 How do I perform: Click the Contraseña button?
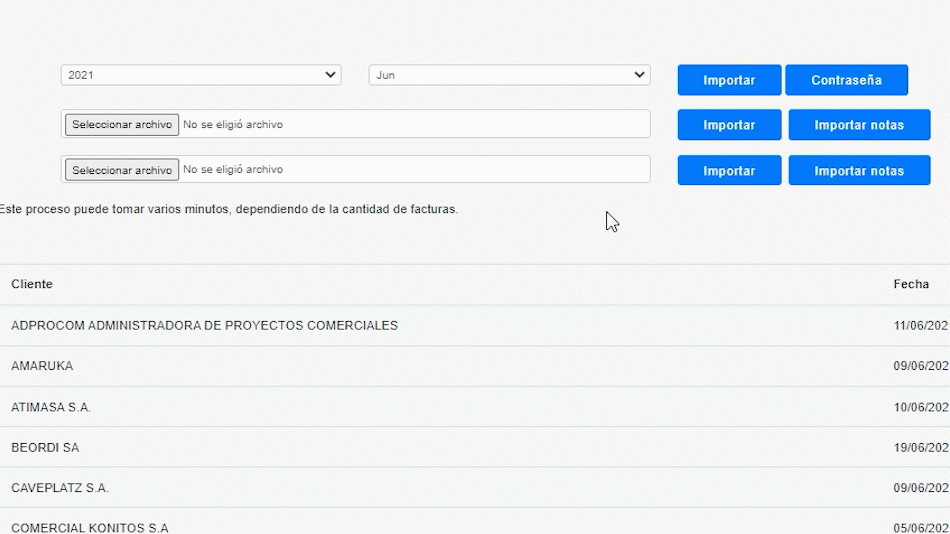point(846,80)
